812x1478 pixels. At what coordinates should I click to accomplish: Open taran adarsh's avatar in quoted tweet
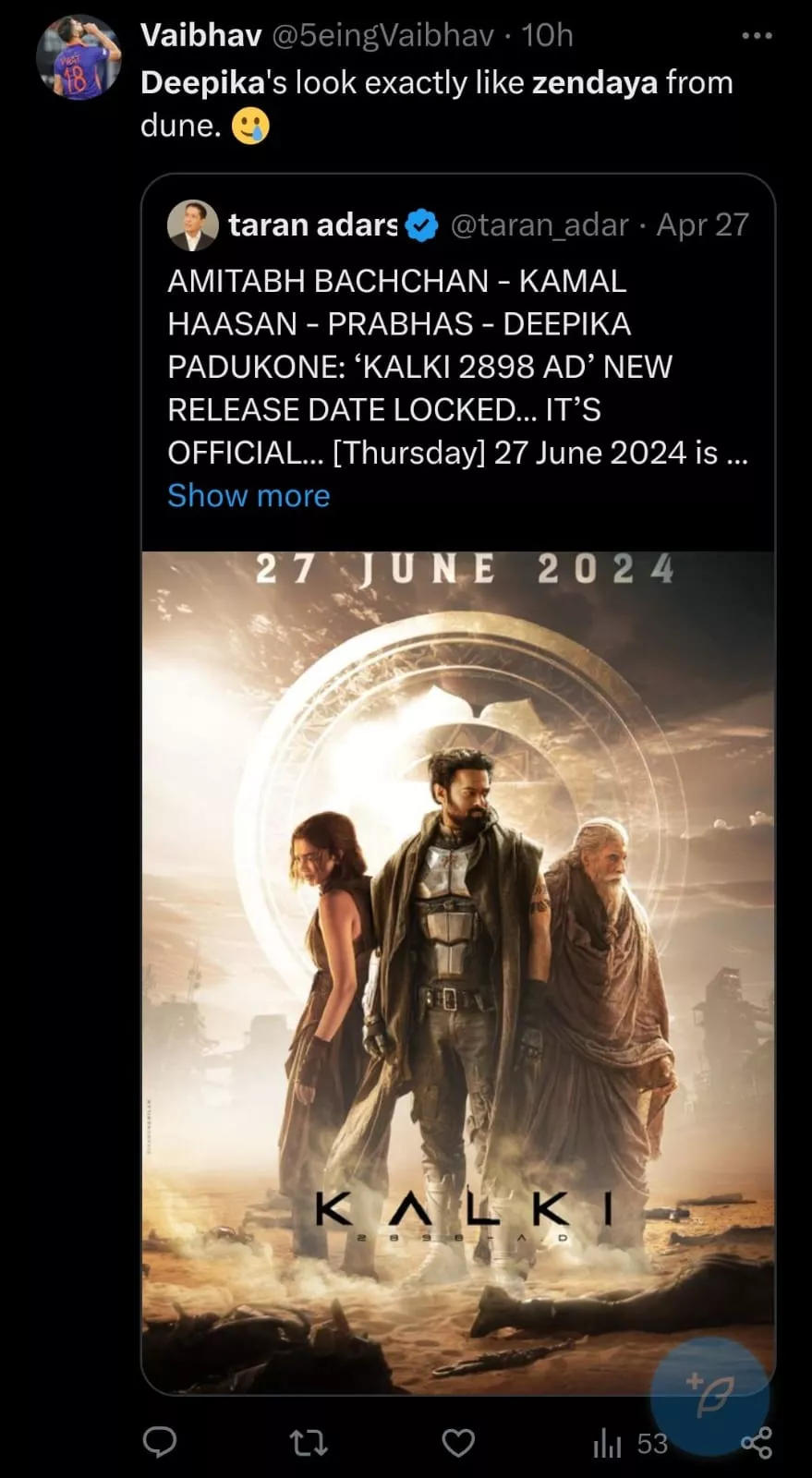tap(193, 225)
